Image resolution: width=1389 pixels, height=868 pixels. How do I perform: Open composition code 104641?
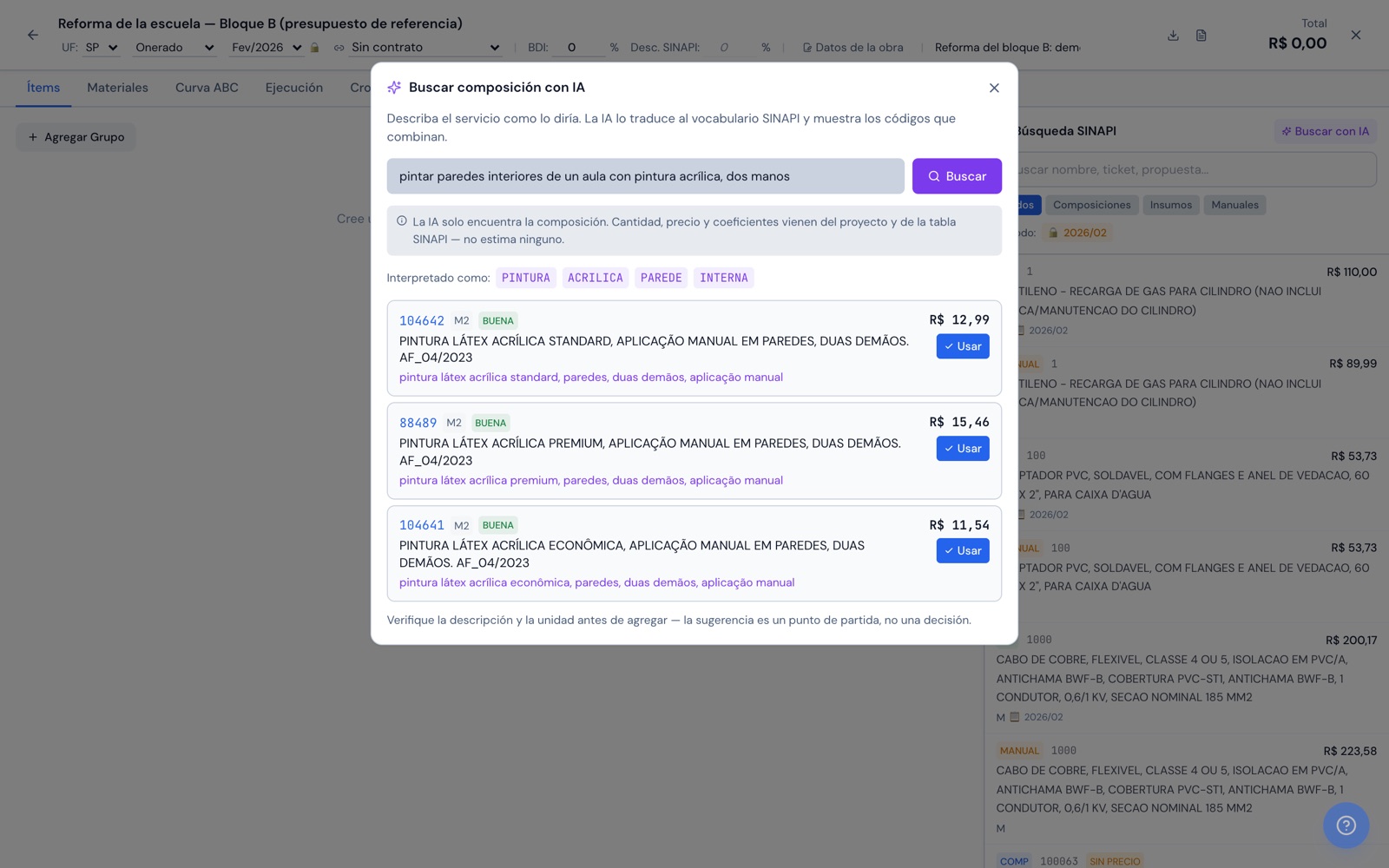(x=422, y=525)
